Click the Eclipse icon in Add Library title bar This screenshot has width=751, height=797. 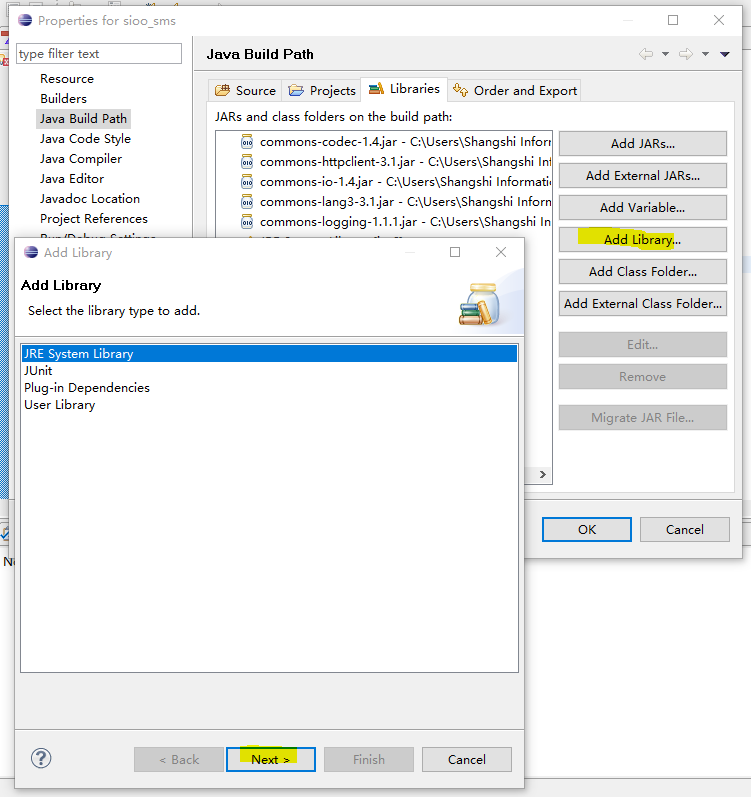pos(31,252)
